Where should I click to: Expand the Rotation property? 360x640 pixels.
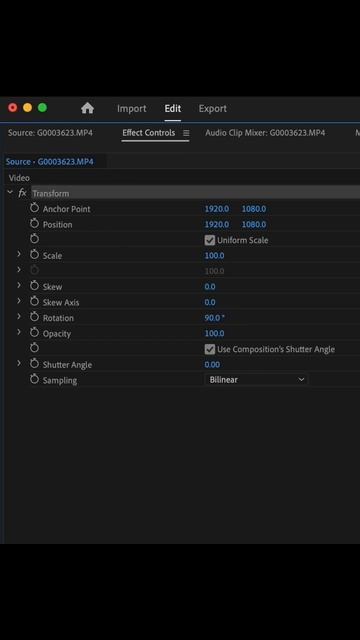[x=19, y=317]
